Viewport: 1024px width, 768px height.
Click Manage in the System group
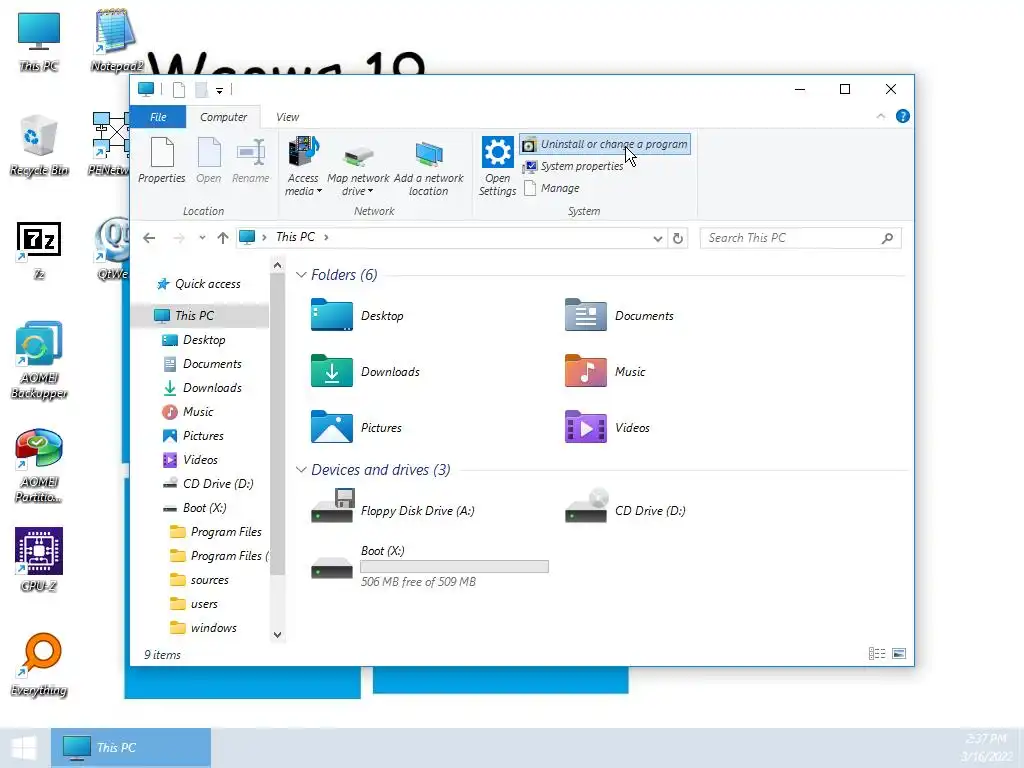[551, 188]
